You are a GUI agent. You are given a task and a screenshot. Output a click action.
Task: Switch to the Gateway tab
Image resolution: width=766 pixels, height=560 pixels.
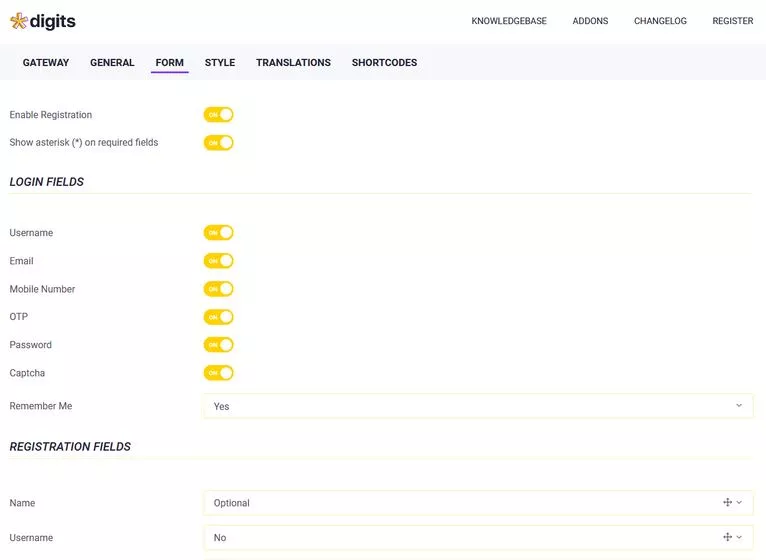46,62
